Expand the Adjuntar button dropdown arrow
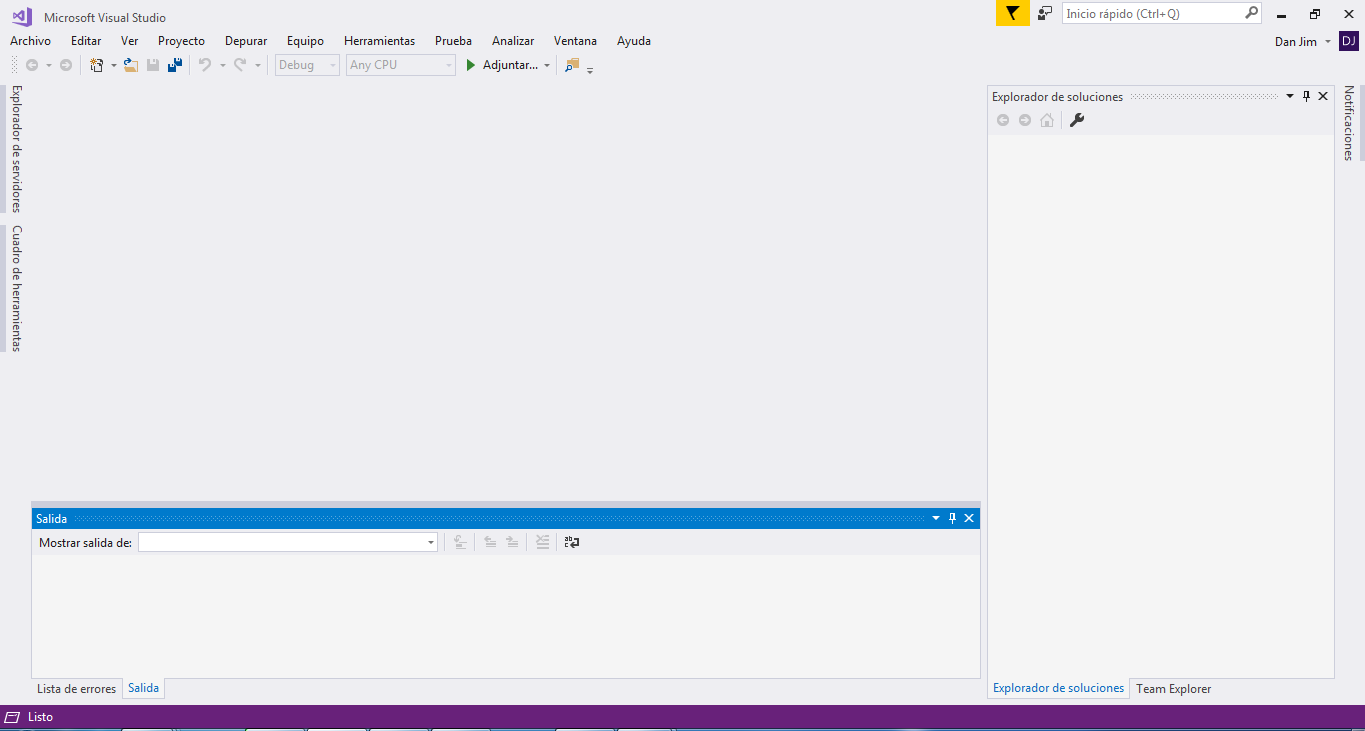The image size is (1365, 731). 547,66
